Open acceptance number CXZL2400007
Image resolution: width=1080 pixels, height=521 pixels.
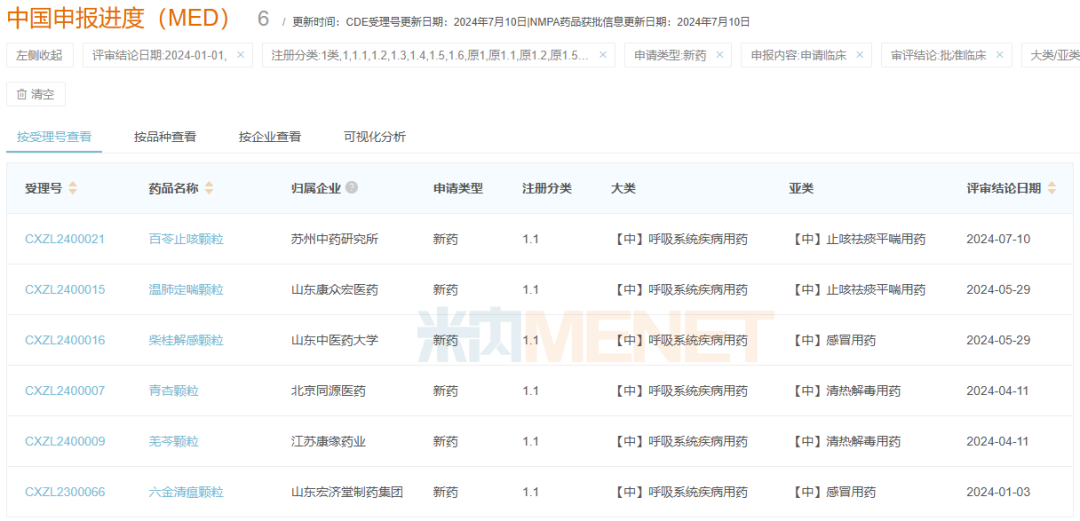click(65, 391)
